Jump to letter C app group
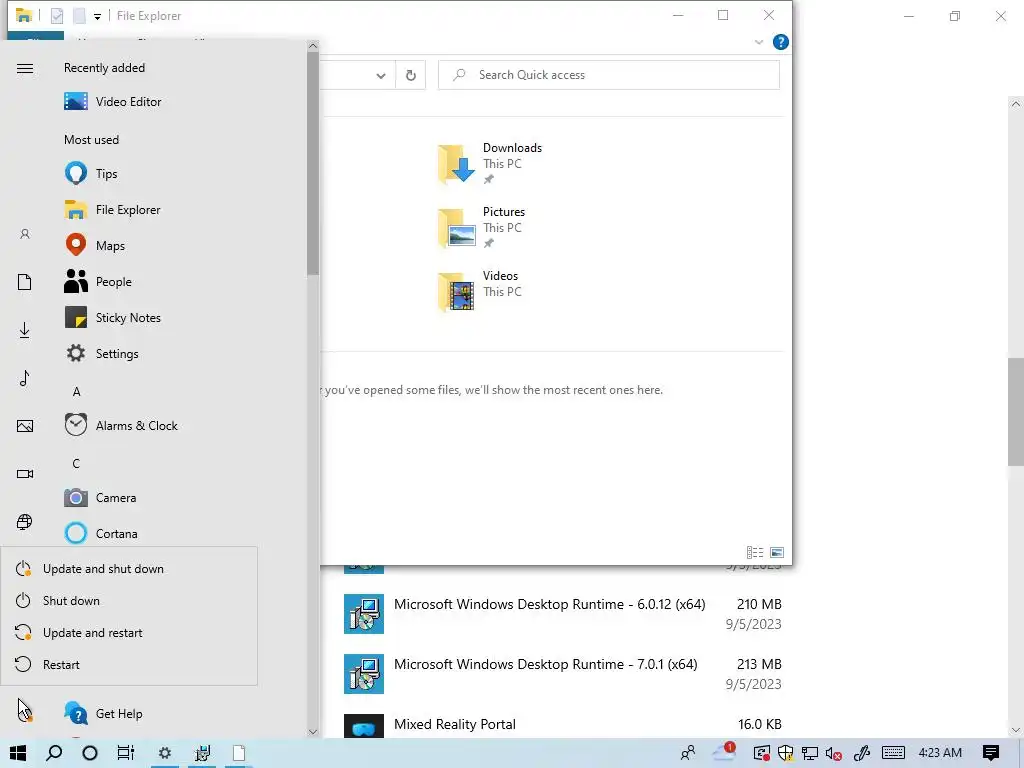 tap(76, 464)
